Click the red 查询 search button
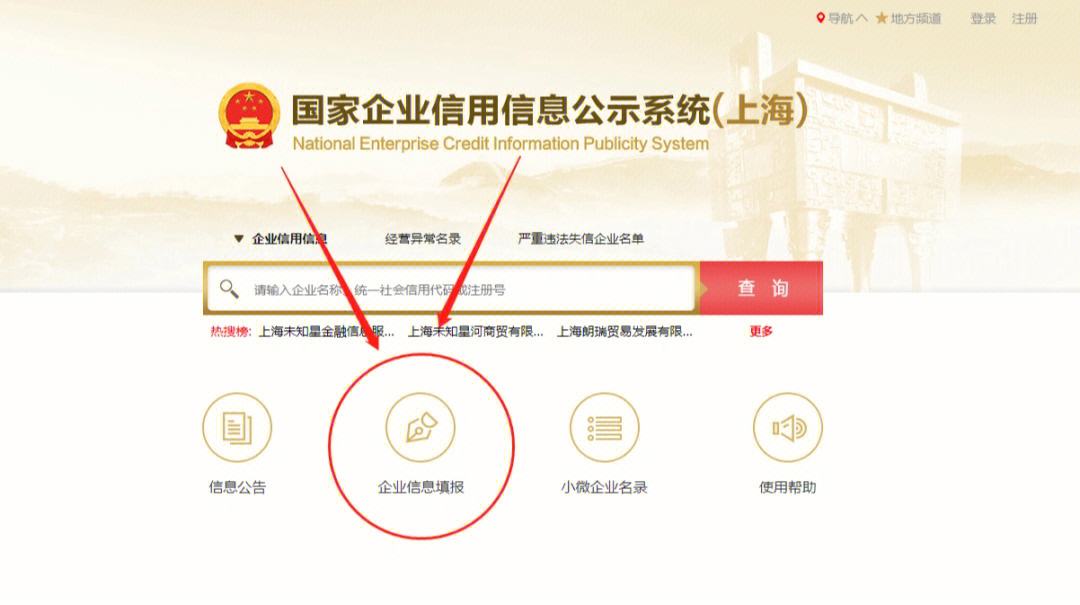Image resolution: width=1080 pixels, height=605 pixels. pyautogui.click(x=761, y=288)
